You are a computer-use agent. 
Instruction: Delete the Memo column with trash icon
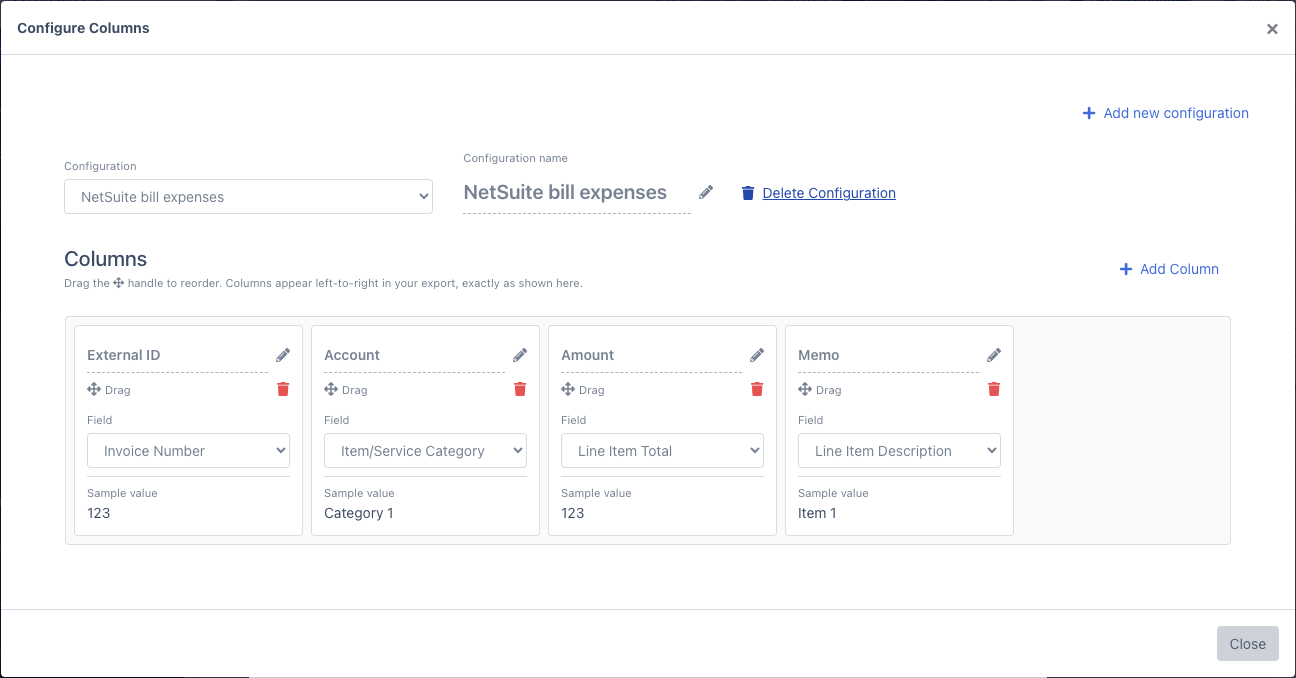click(x=994, y=389)
